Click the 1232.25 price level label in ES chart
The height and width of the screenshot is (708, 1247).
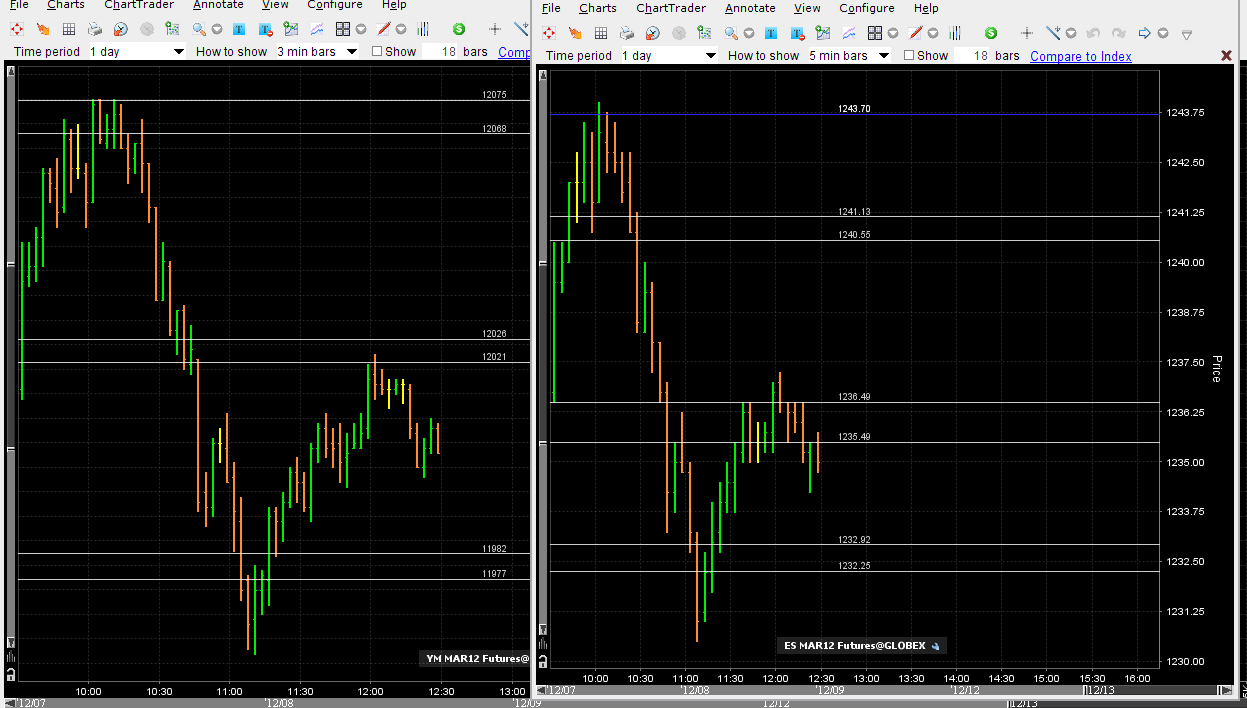854,566
